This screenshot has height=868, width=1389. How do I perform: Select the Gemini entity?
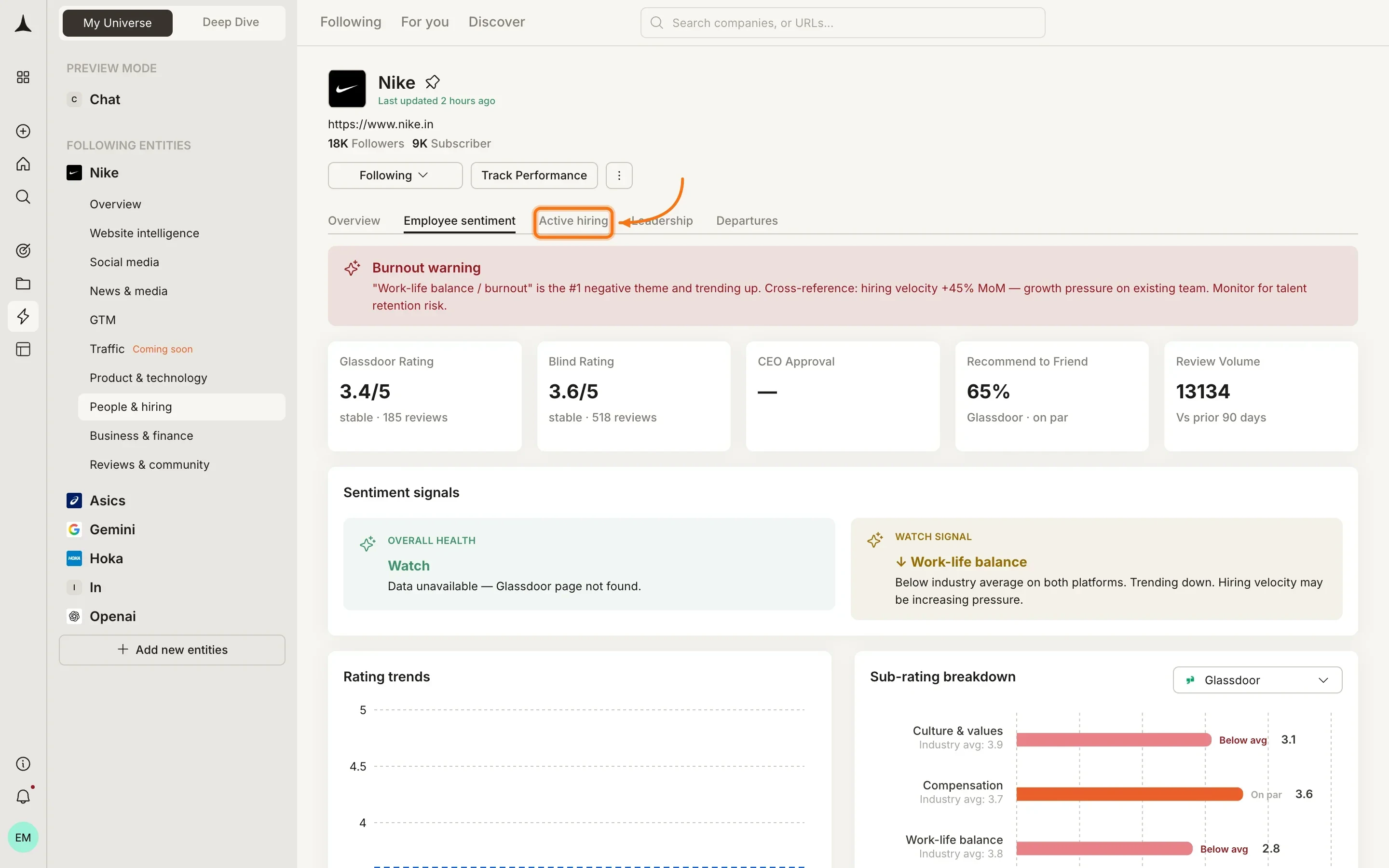[112, 529]
